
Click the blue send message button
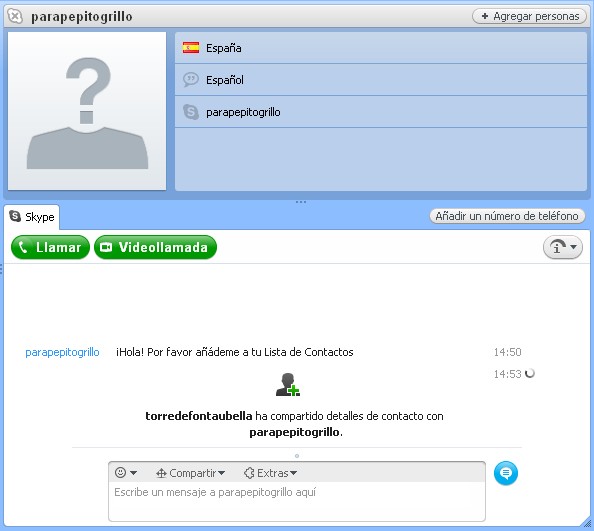[x=506, y=473]
